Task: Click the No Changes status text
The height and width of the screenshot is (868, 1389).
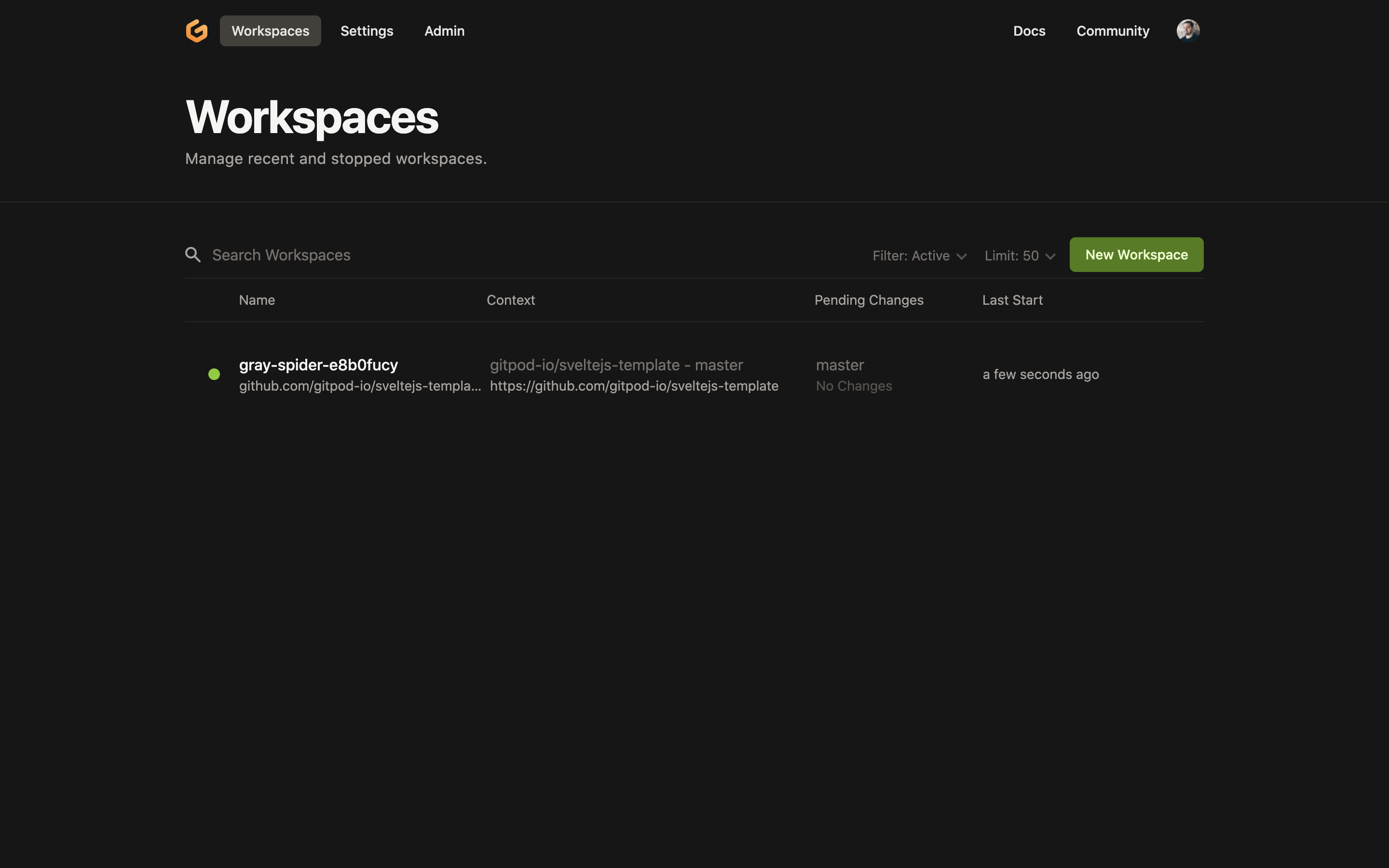Action: 854,386
